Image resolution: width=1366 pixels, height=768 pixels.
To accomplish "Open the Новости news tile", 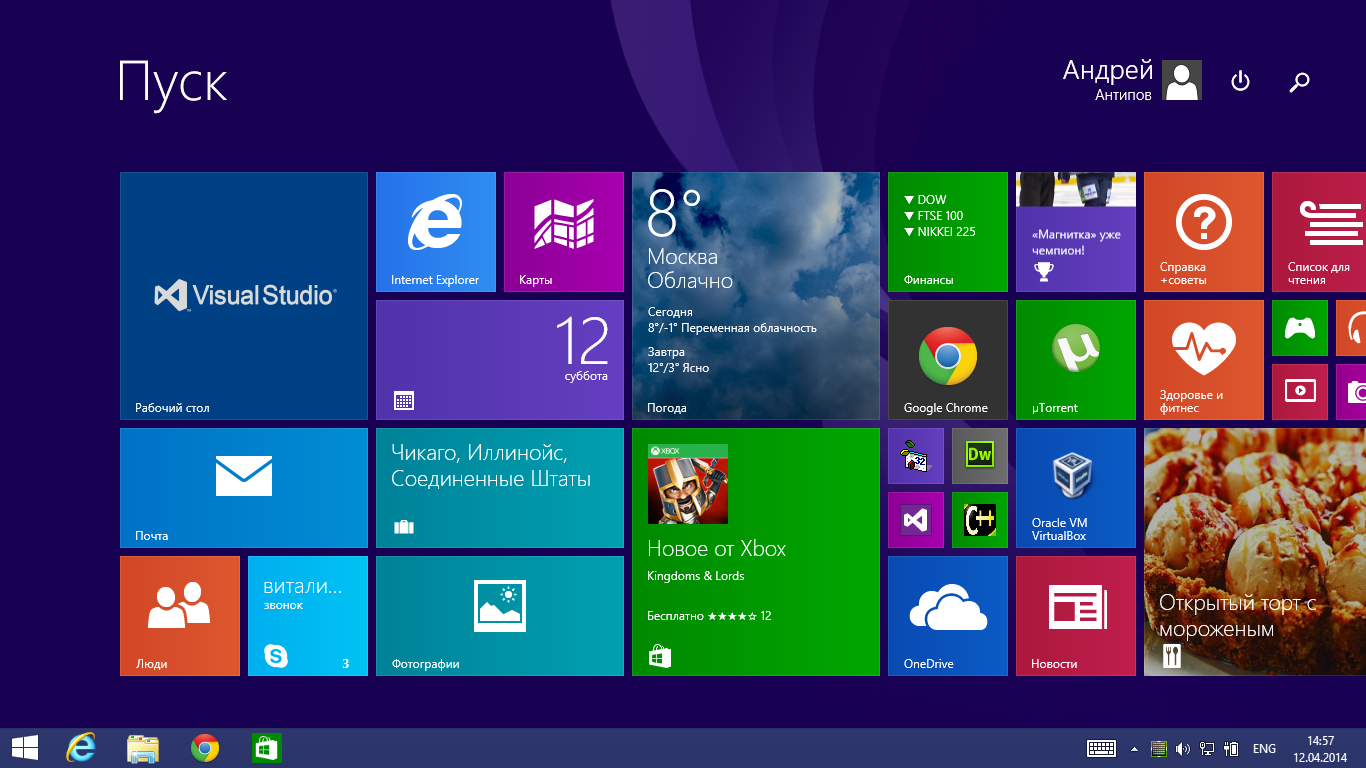I will (x=1076, y=616).
